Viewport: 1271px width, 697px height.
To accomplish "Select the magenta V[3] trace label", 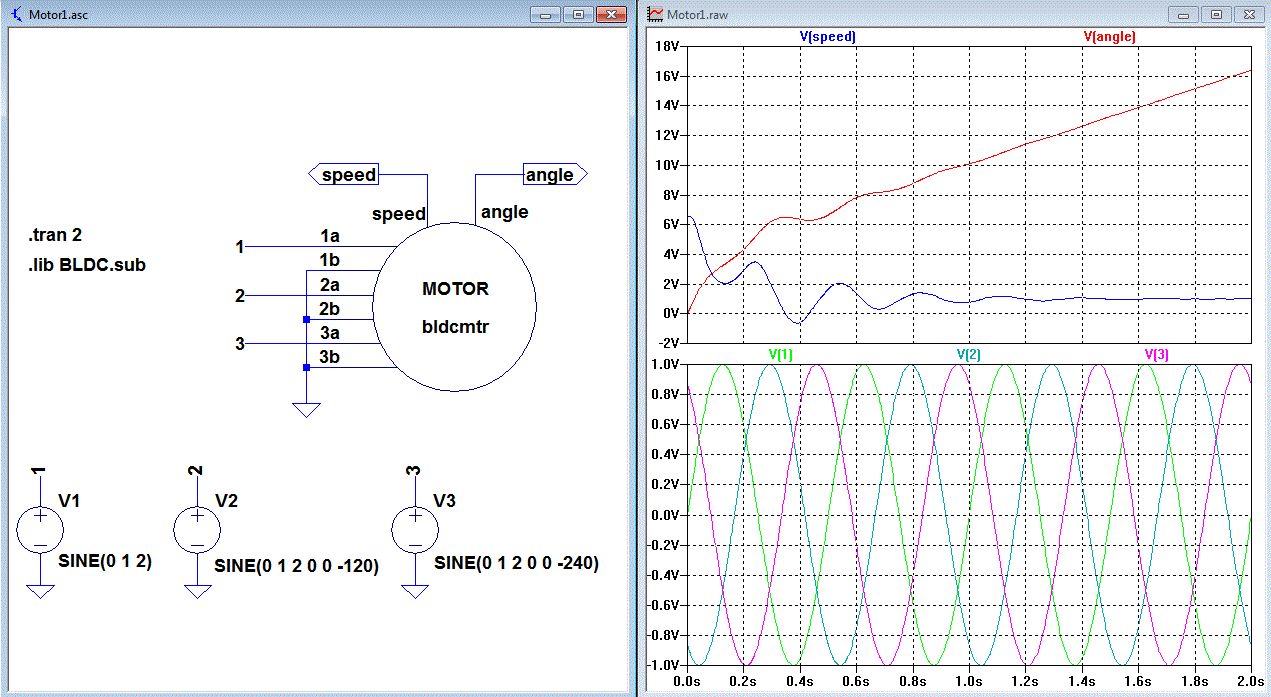I will coord(1156,354).
